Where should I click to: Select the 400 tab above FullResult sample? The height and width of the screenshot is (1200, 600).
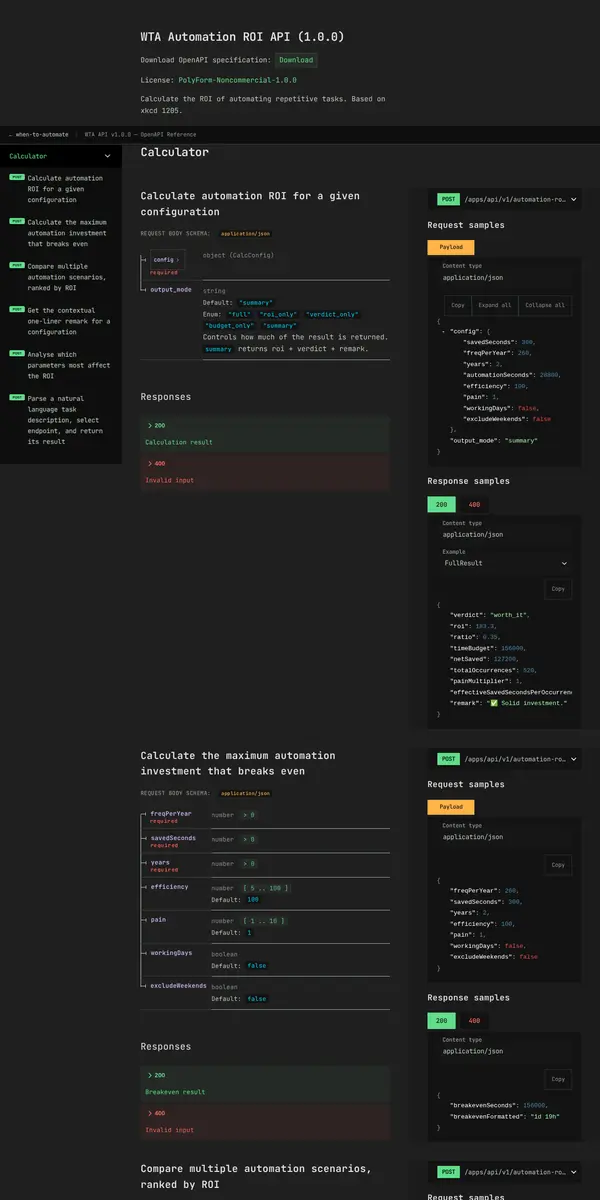(475, 505)
